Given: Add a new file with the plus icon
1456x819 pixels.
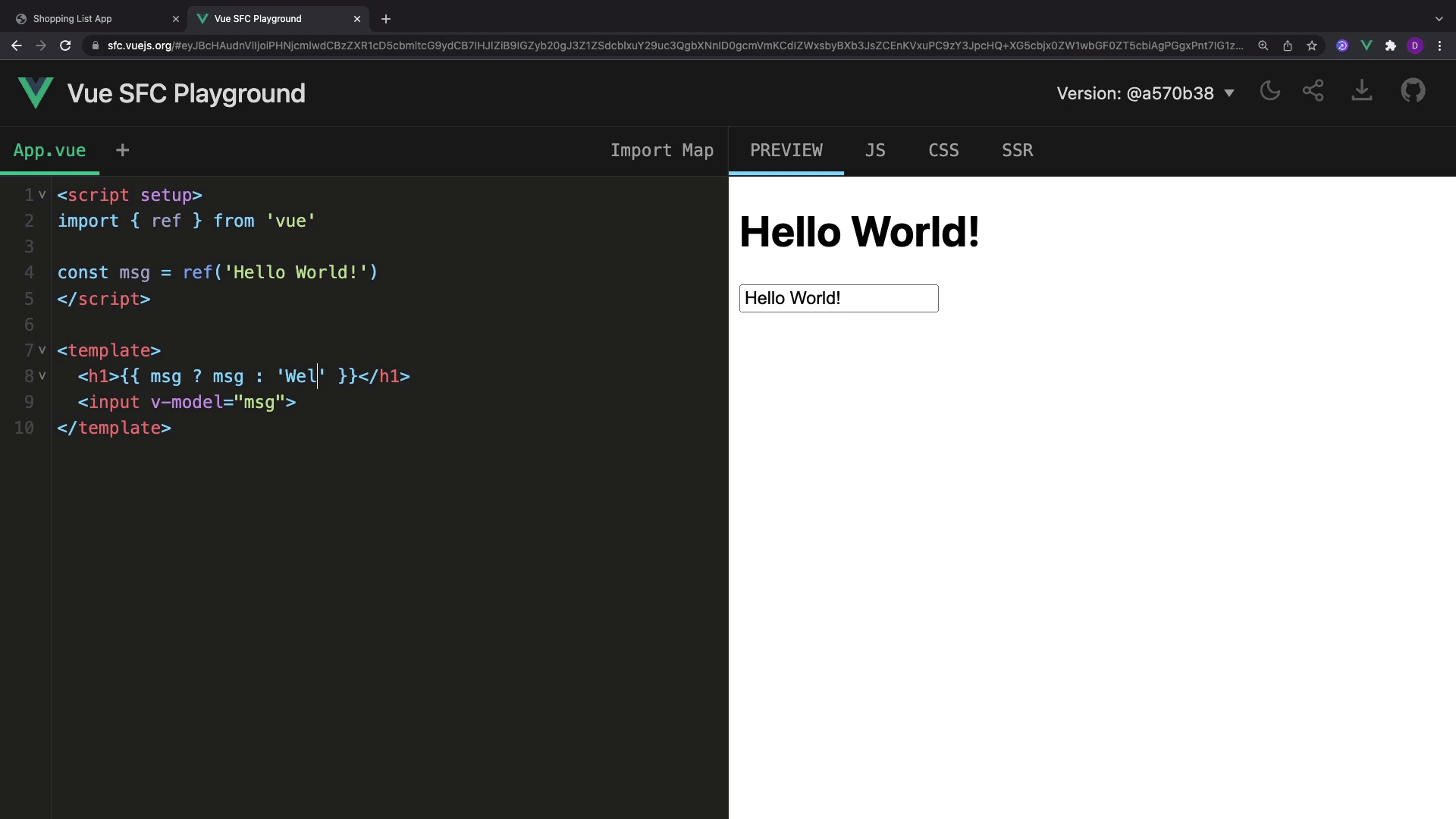Looking at the screenshot, I should [122, 150].
